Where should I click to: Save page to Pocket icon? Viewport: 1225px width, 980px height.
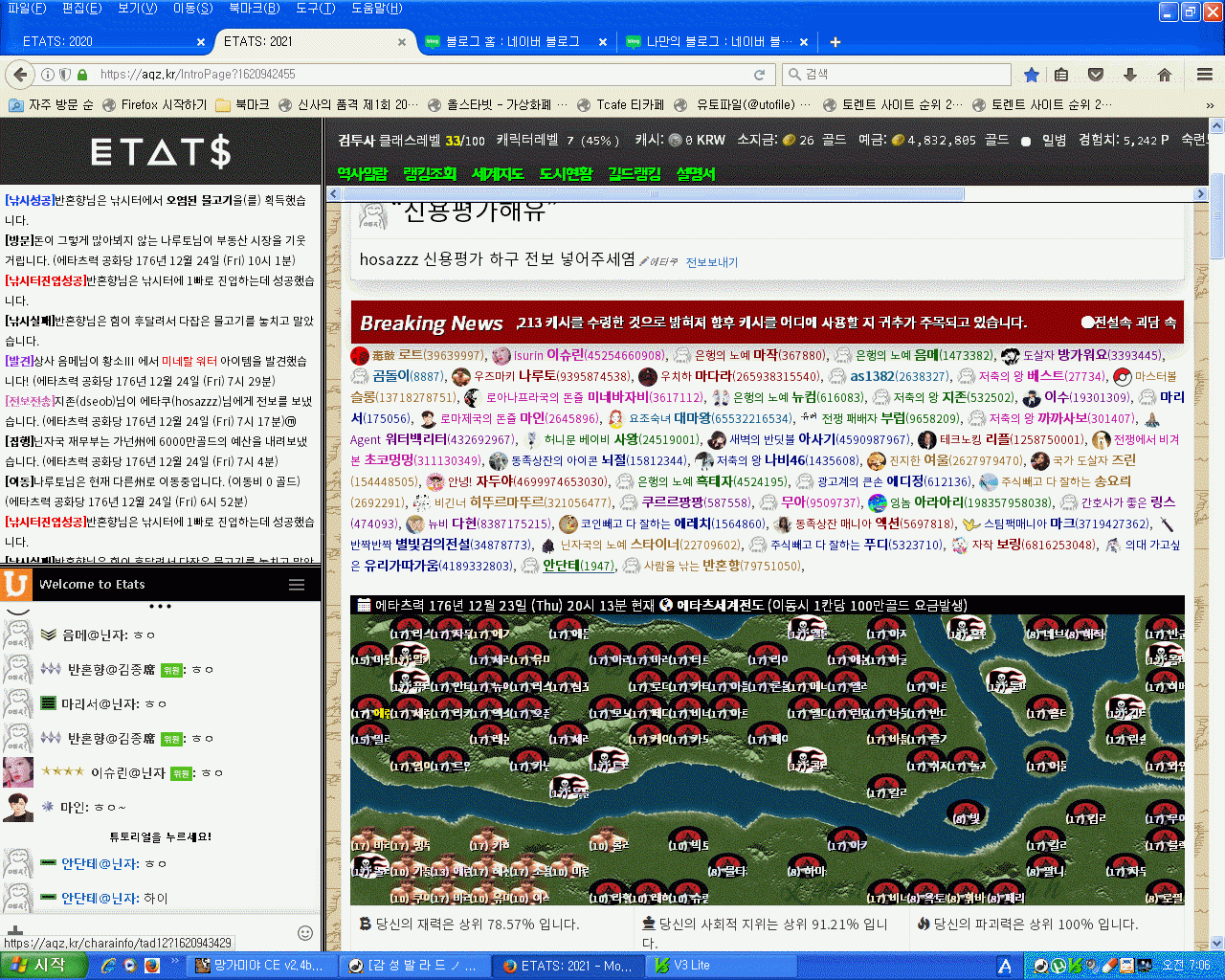1096,74
